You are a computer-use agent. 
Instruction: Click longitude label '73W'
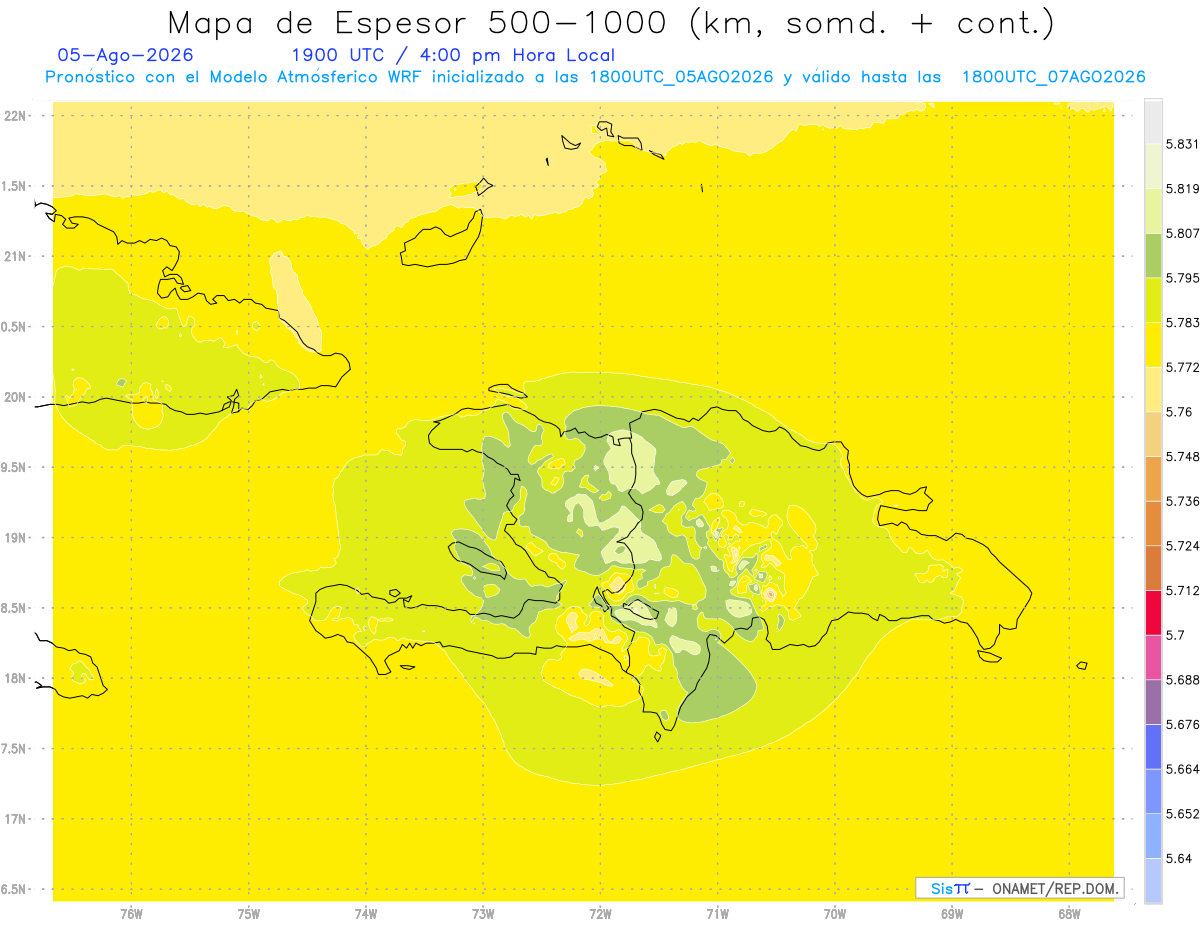[483, 913]
